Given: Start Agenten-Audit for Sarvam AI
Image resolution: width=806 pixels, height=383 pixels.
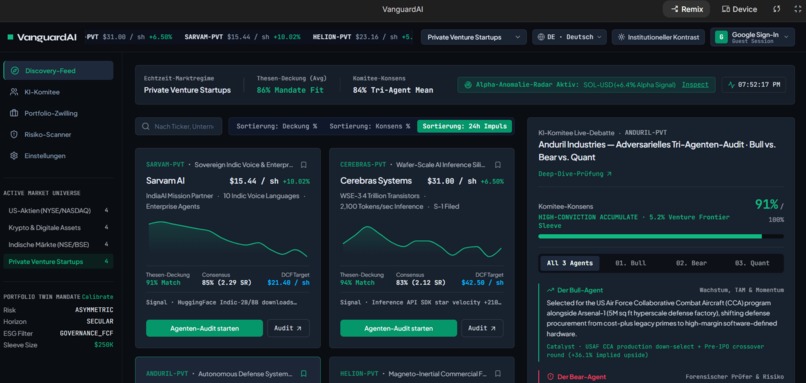Looking at the screenshot, I should point(204,328).
